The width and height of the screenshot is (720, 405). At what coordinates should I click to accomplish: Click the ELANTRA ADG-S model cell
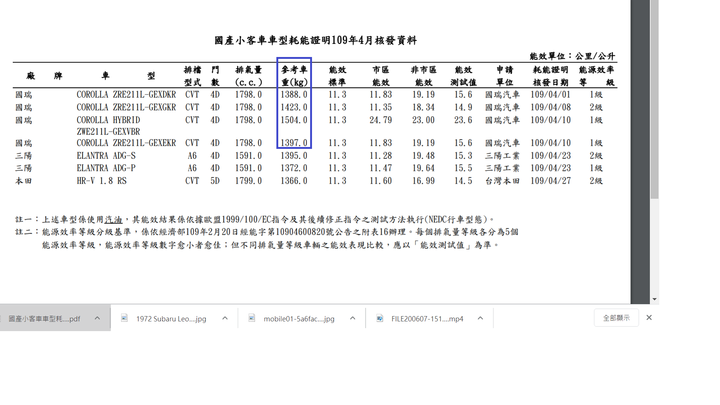[x=106, y=156]
